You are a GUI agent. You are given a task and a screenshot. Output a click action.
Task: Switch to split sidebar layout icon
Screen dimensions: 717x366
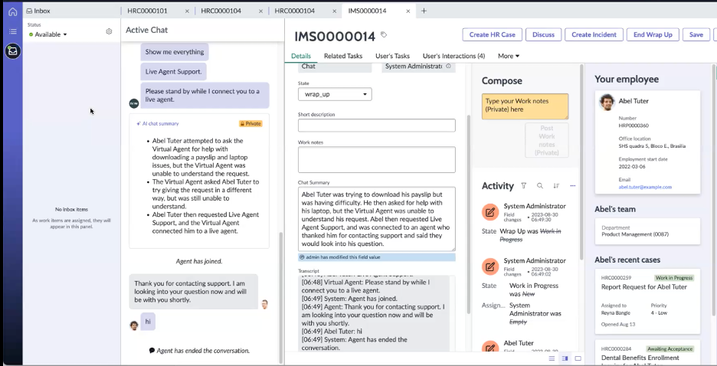pos(565,358)
